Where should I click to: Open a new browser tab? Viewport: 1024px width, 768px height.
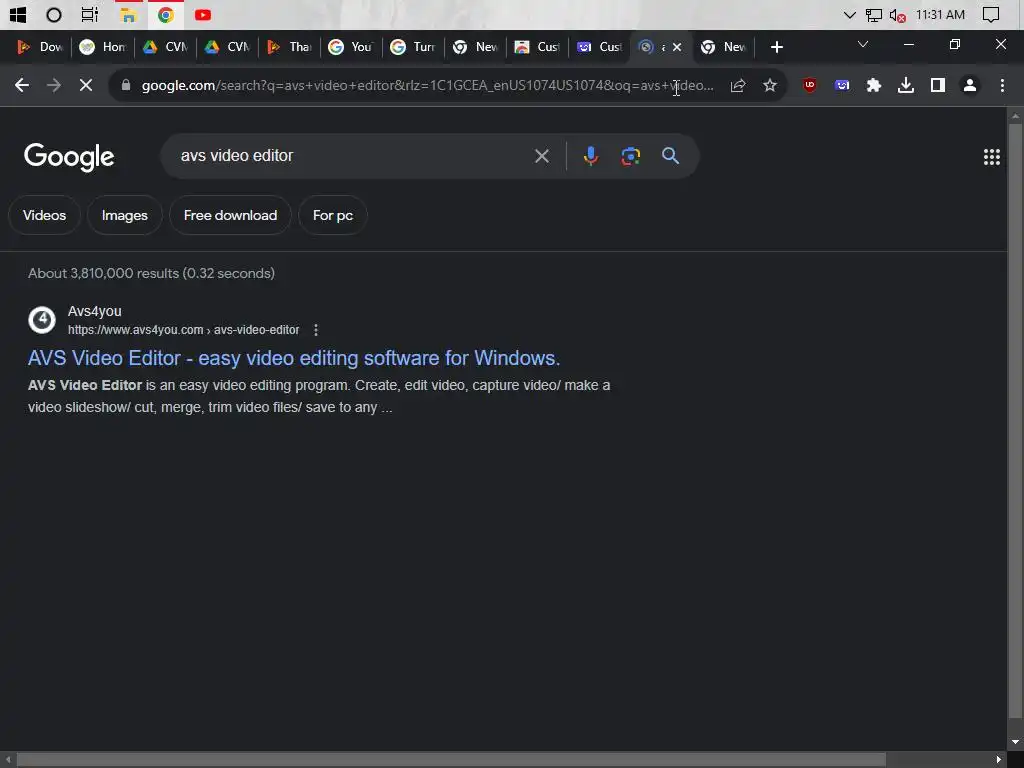[776, 47]
